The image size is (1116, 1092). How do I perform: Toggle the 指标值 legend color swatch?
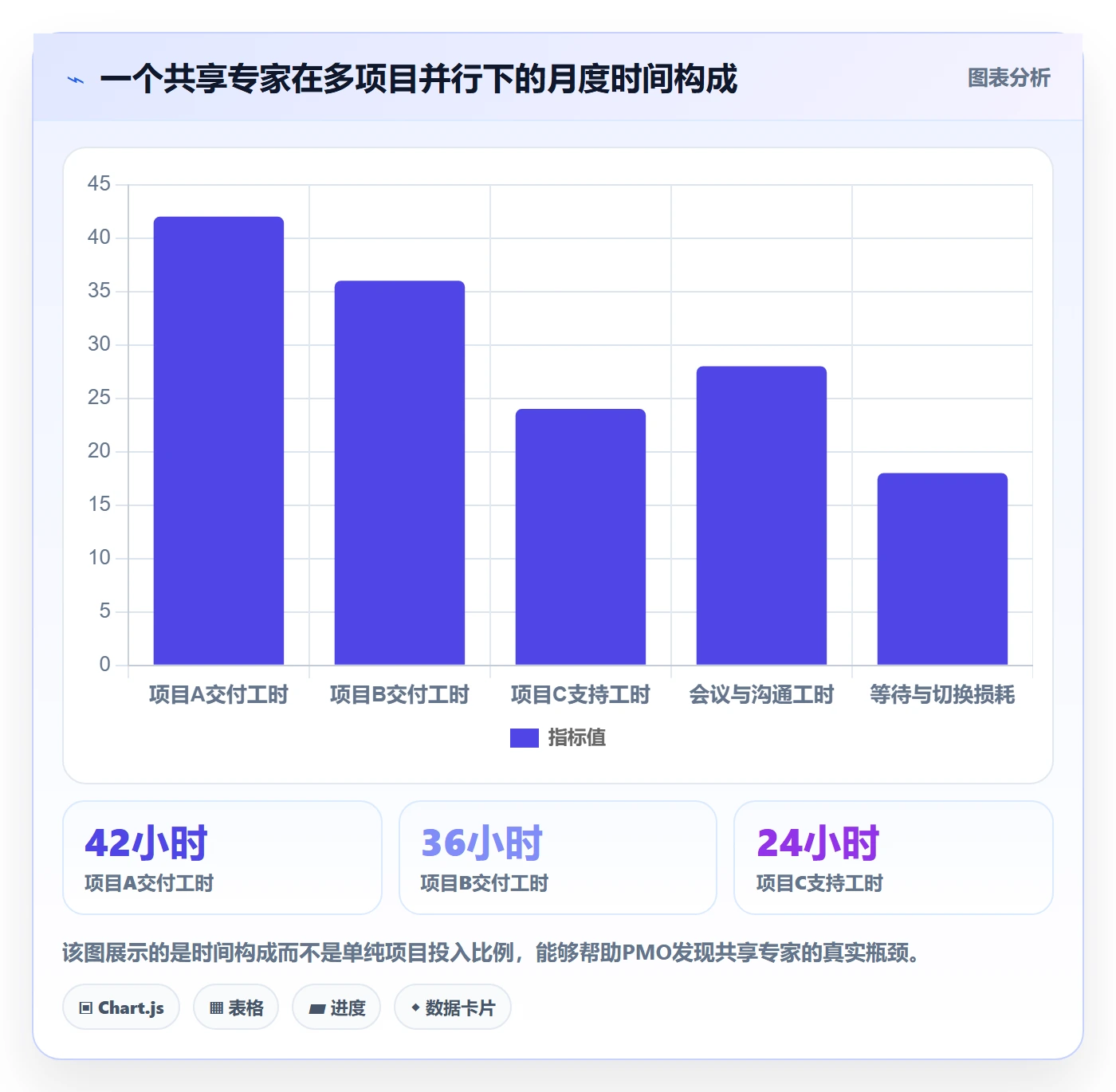pos(524,738)
